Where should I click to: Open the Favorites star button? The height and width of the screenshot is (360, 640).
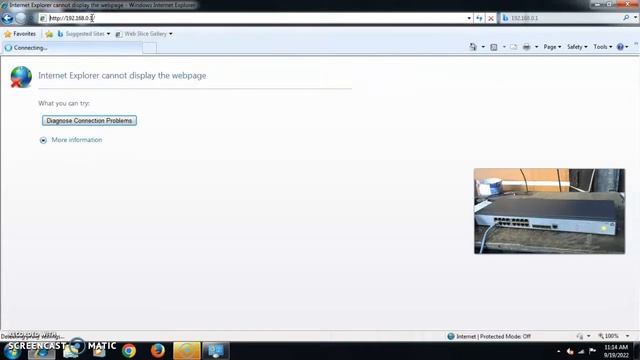tap(20, 34)
